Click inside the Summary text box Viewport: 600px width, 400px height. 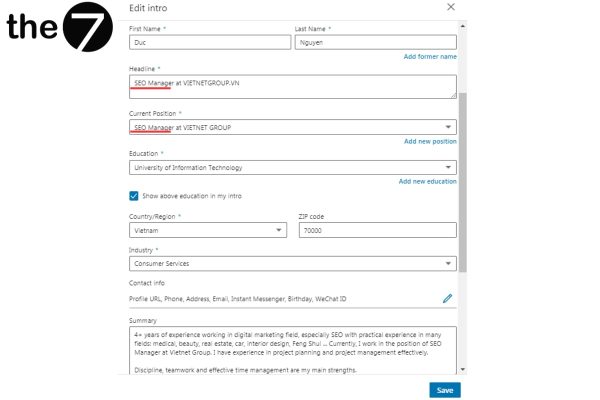coord(292,350)
